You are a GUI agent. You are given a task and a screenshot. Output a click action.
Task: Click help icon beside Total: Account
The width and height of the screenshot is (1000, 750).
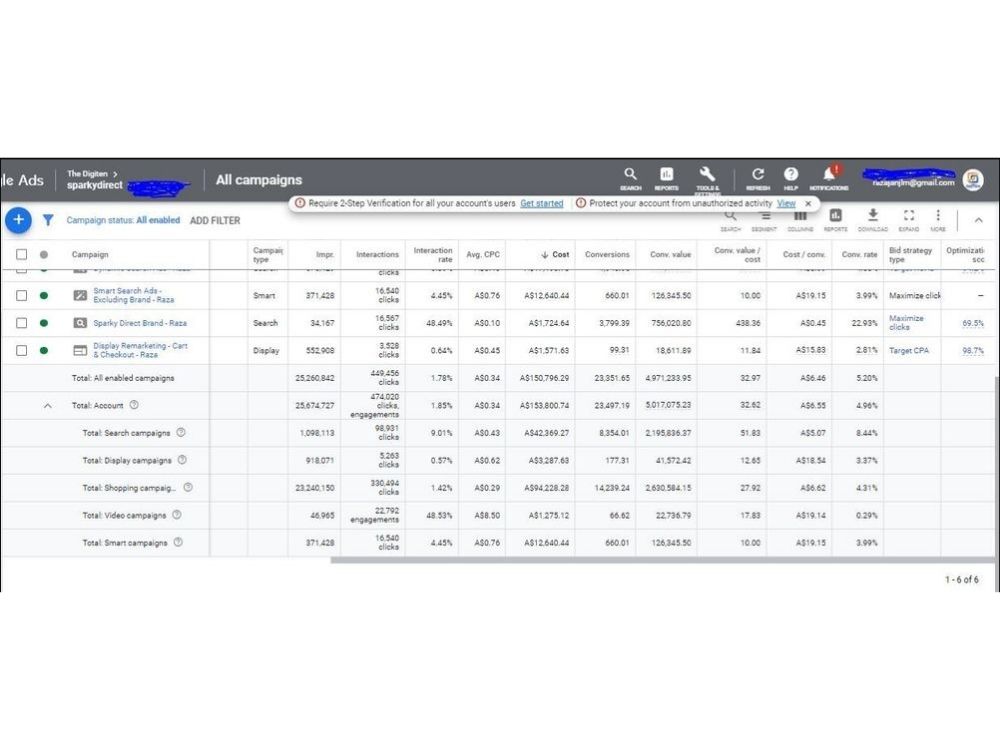[134, 405]
